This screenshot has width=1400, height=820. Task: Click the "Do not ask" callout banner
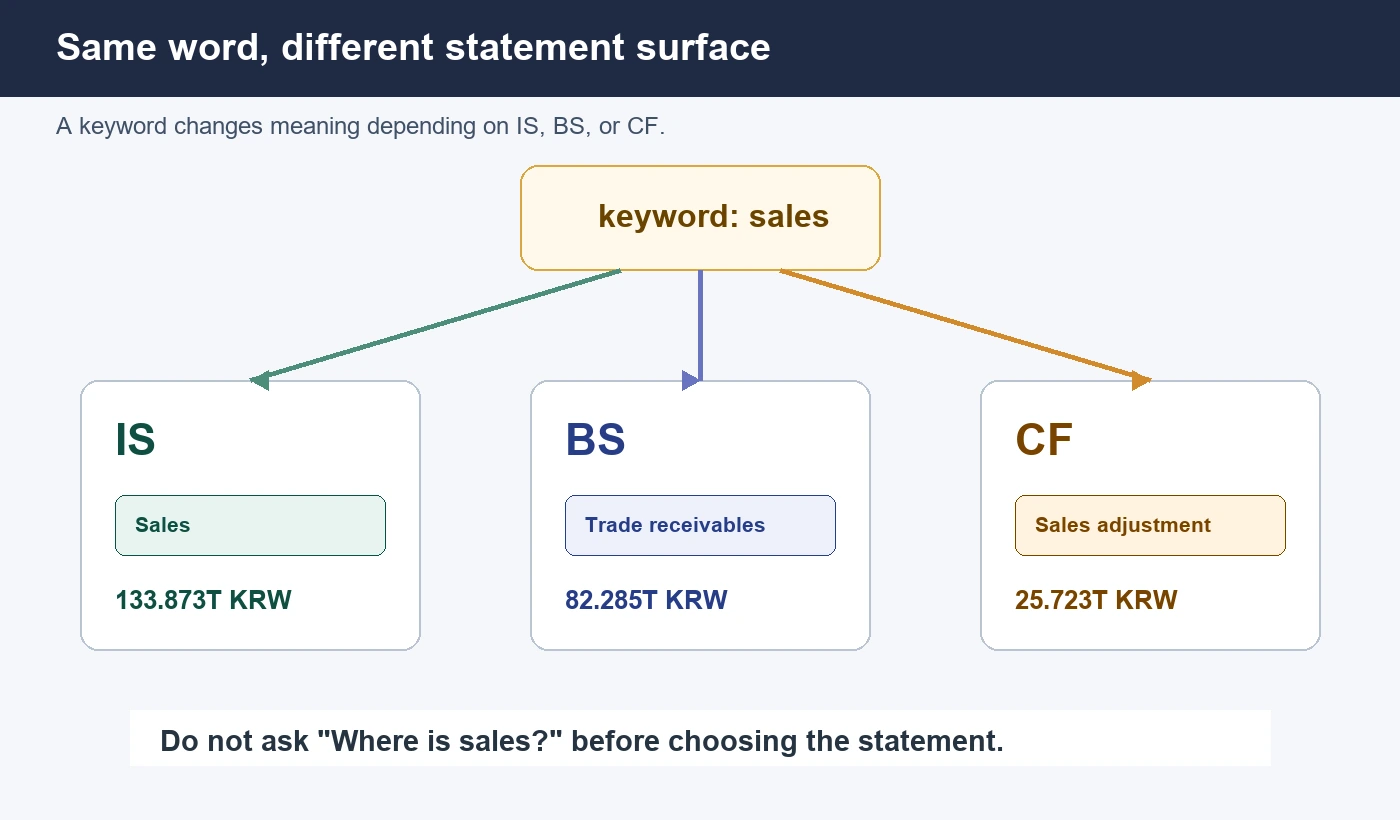pos(700,738)
